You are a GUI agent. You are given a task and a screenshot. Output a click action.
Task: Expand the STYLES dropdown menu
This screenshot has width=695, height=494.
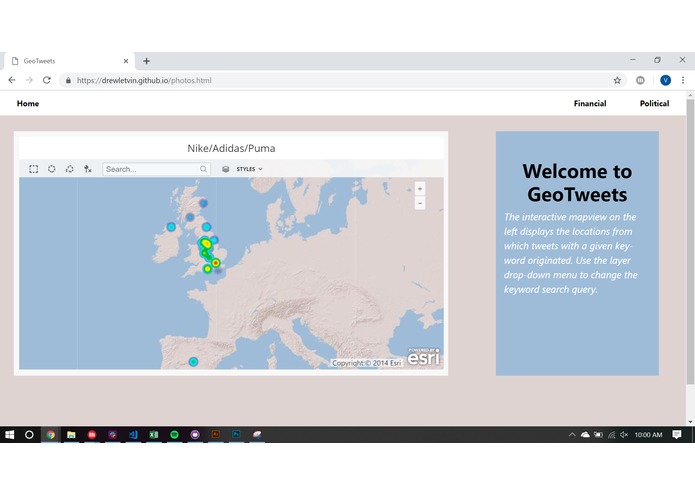pyautogui.click(x=249, y=169)
